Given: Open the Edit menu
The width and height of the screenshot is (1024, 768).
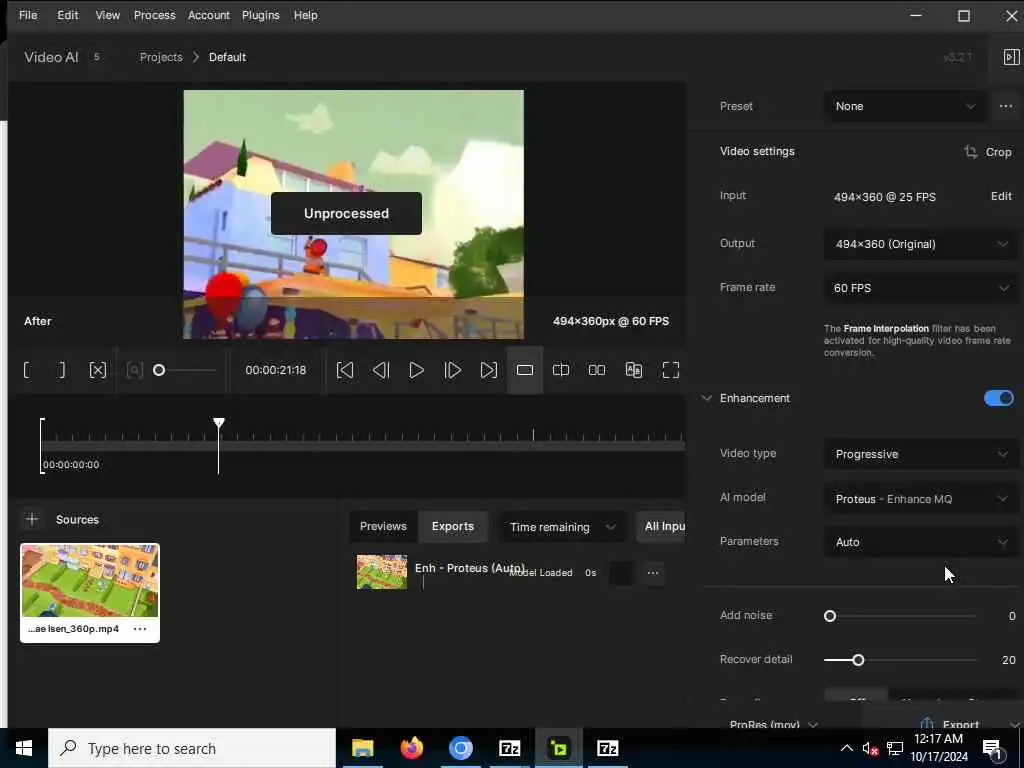Looking at the screenshot, I should tap(67, 15).
